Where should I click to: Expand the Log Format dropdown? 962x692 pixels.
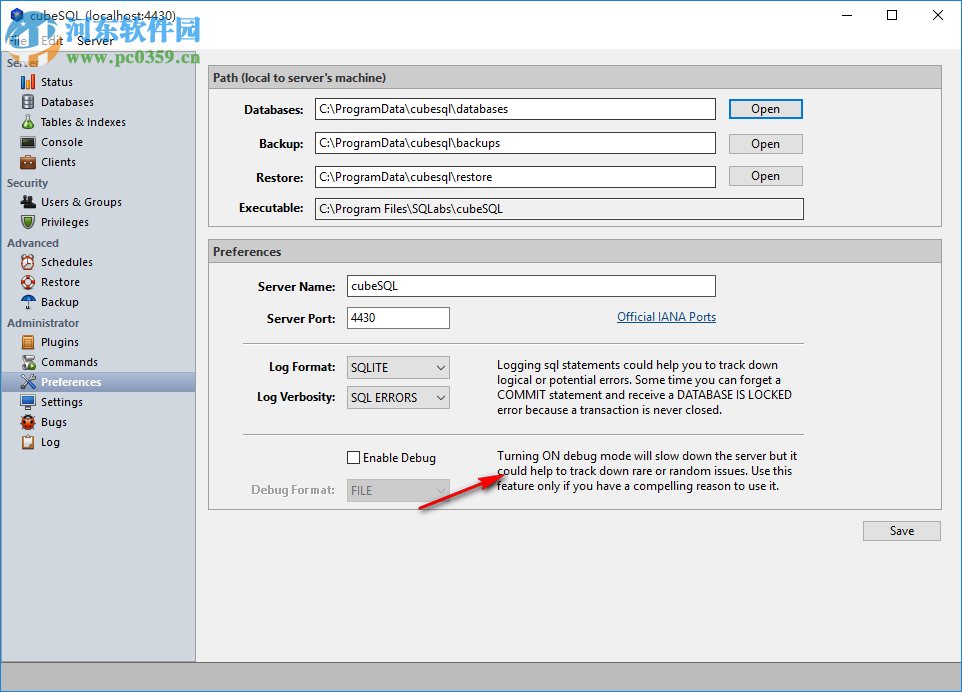(398, 367)
